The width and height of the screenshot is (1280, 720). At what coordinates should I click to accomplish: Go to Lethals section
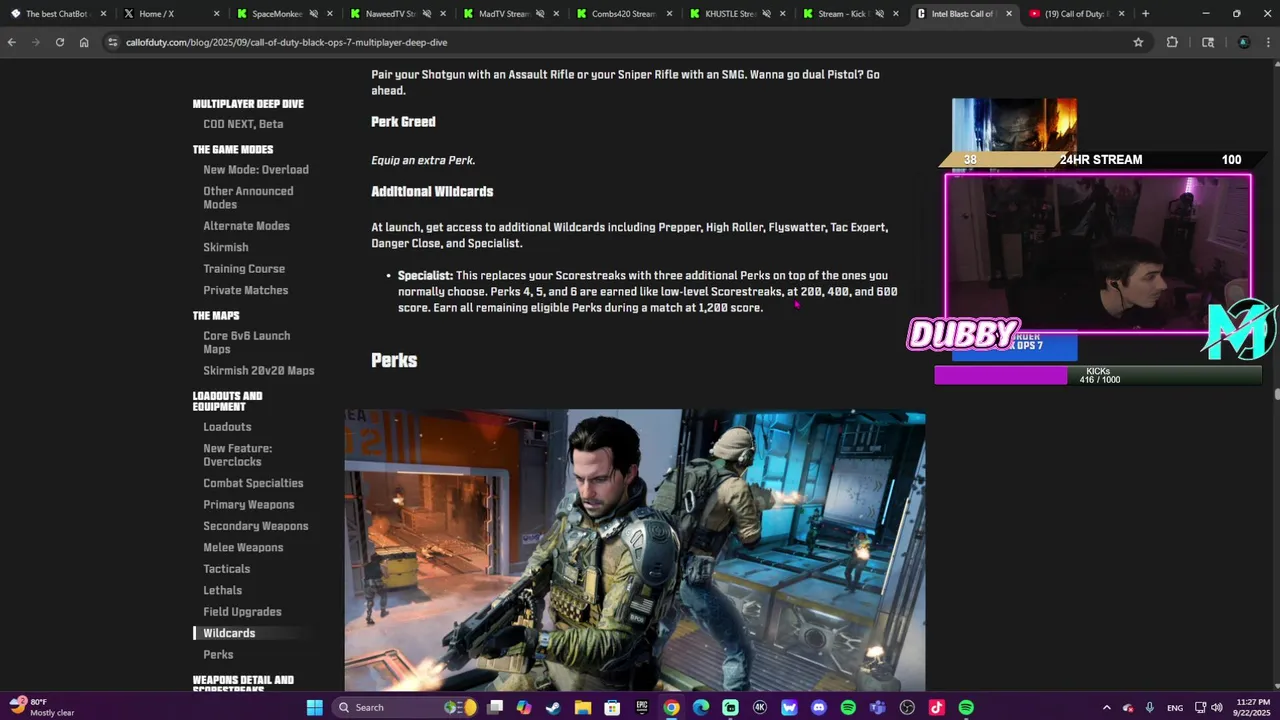[223, 590]
